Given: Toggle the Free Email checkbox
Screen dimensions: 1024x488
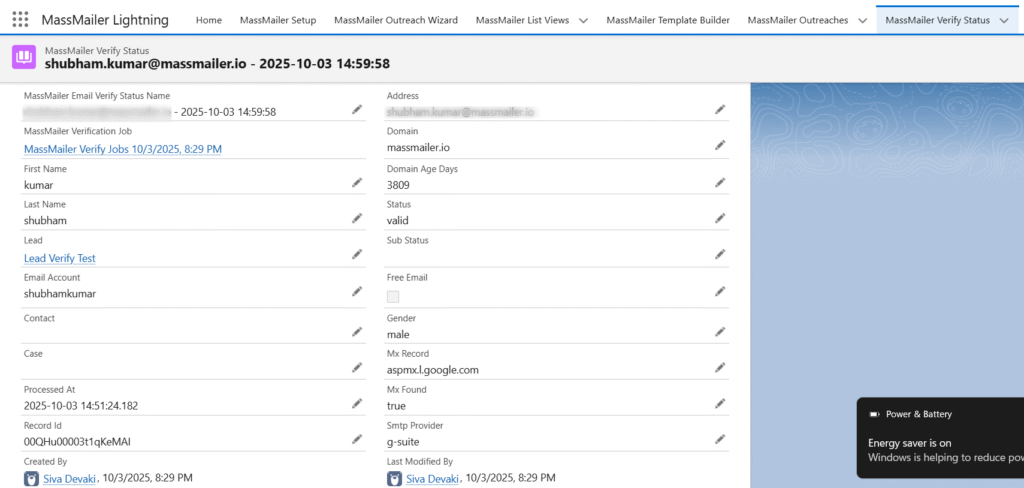Looking at the screenshot, I should 393,297.
